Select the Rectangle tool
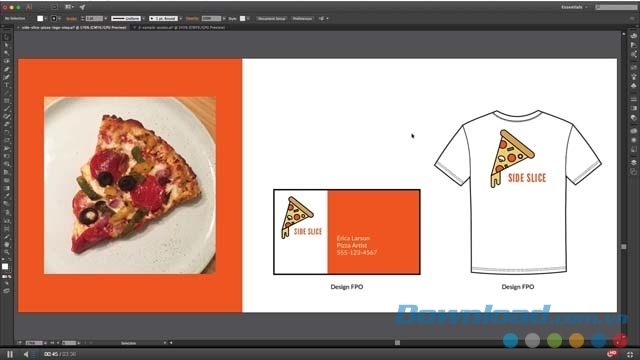Image resolution: width=640 pixels, height=360 pixels. 6,101
